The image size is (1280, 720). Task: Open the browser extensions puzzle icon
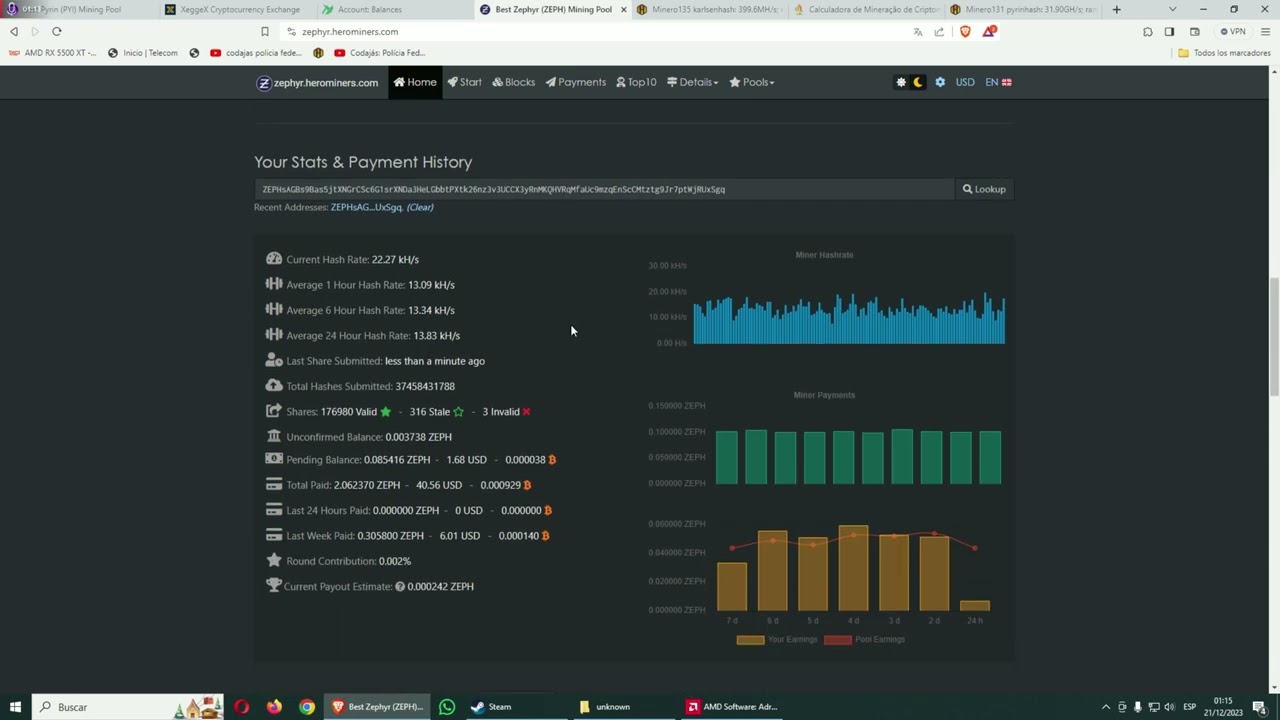pos(1148,32)
